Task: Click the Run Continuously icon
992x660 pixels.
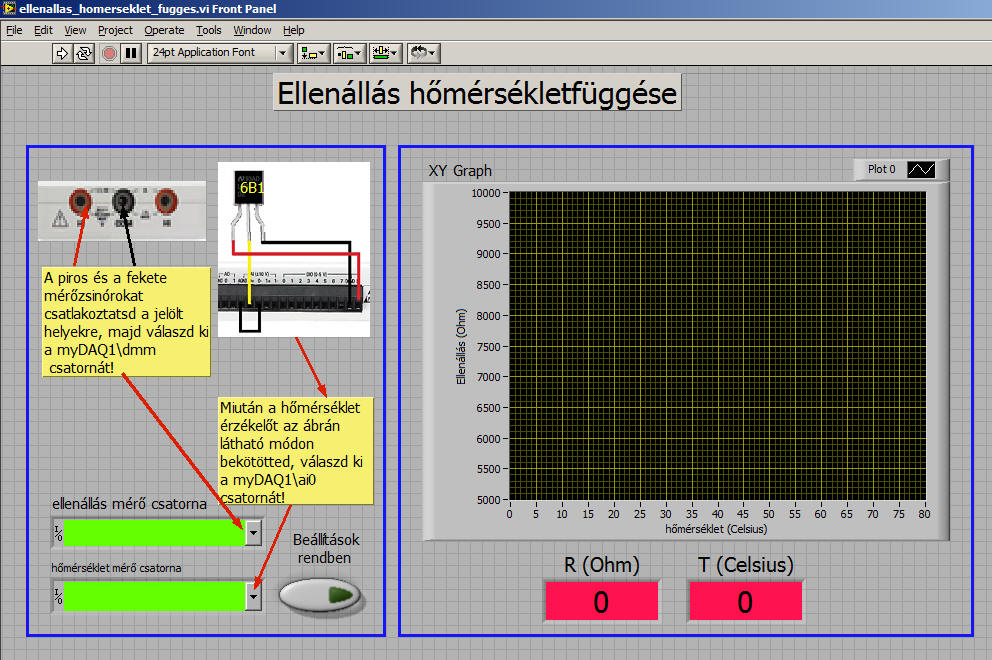Action: click(x=83, y=53)
